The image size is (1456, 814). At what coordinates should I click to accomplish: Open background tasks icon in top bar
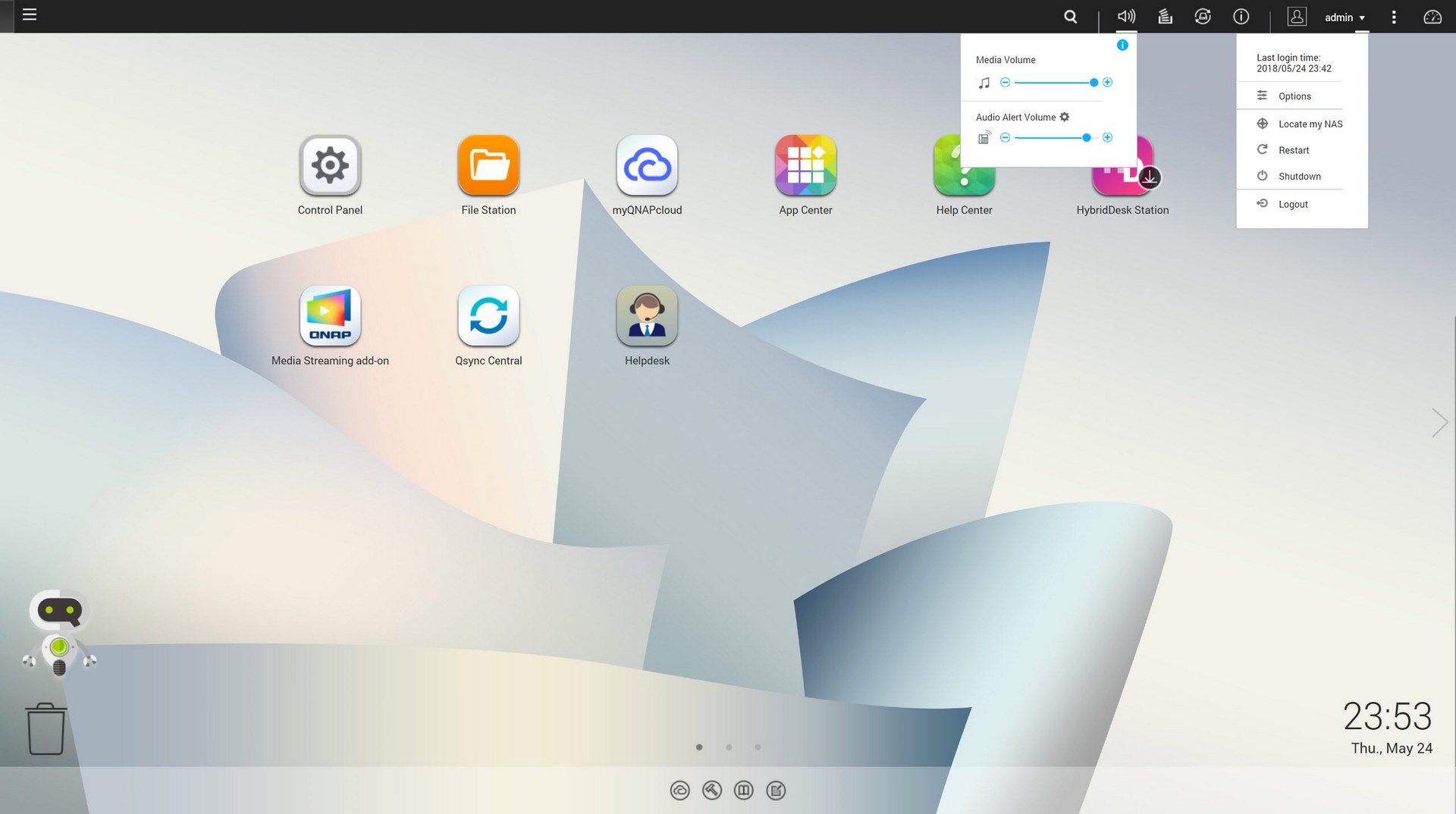click(1165, 16)
